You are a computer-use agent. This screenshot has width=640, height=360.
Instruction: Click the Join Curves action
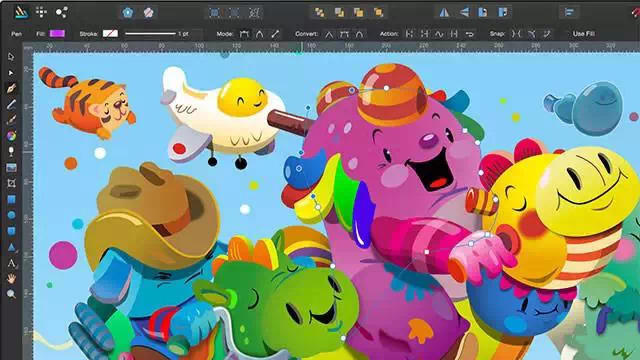[x=454, y=34]
